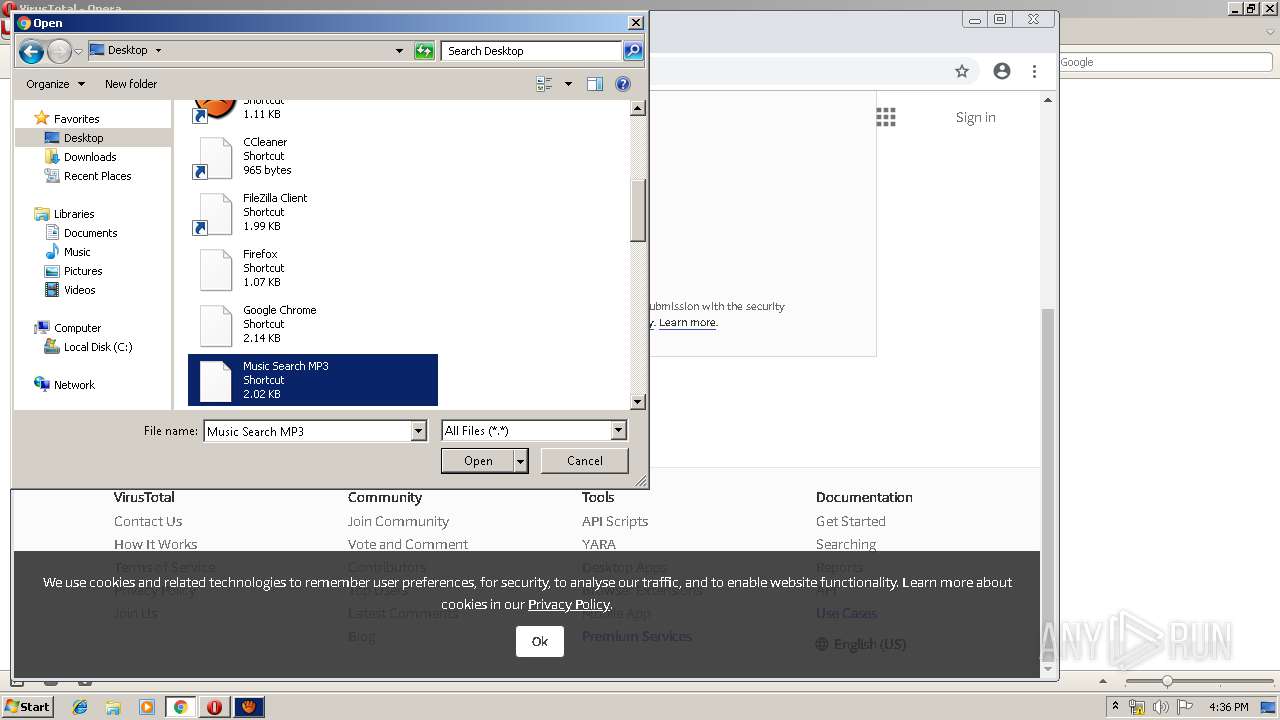Create a New folder
Viewport: 1280px width, 720px height.
(131, 84)
